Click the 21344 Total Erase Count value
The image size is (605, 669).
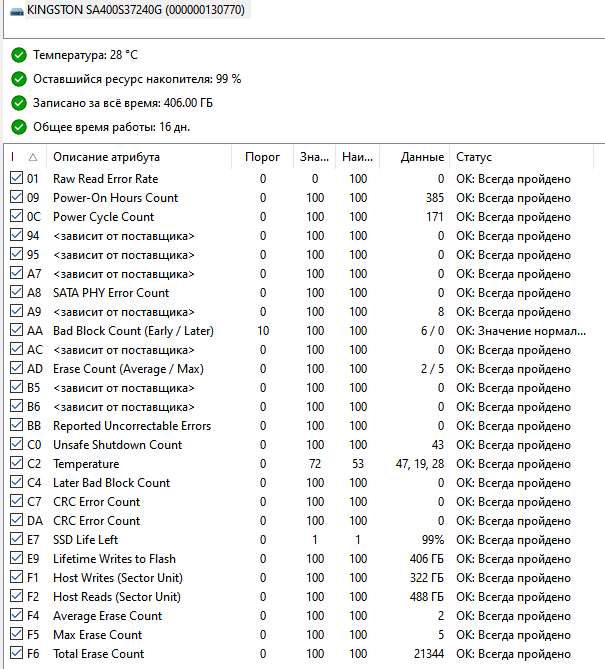429,654
